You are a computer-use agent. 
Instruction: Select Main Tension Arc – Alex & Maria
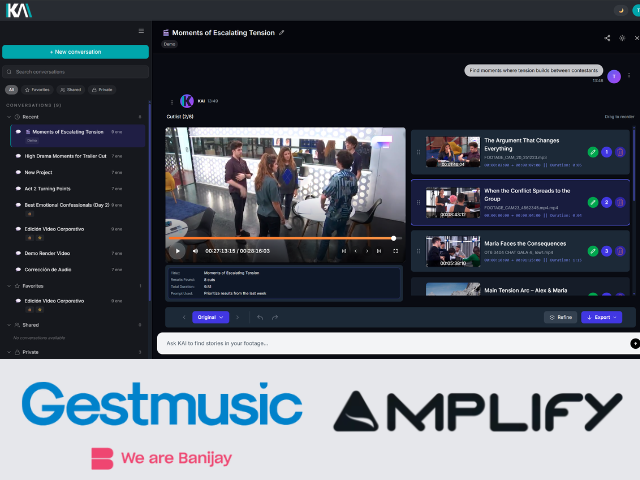pyautogui.click(x=520, y=287)
